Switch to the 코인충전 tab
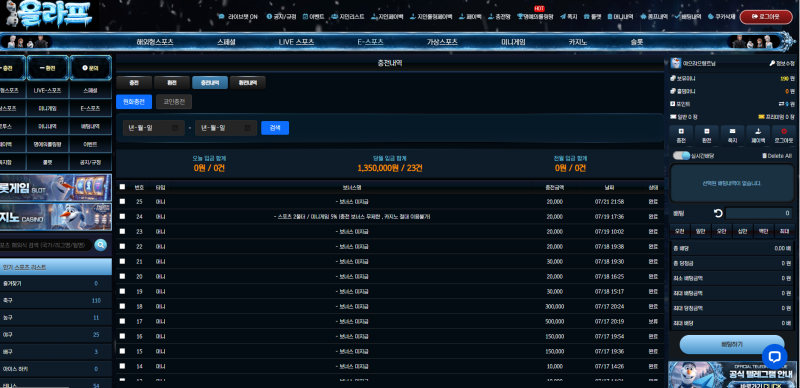 click(x=174, y=102)
